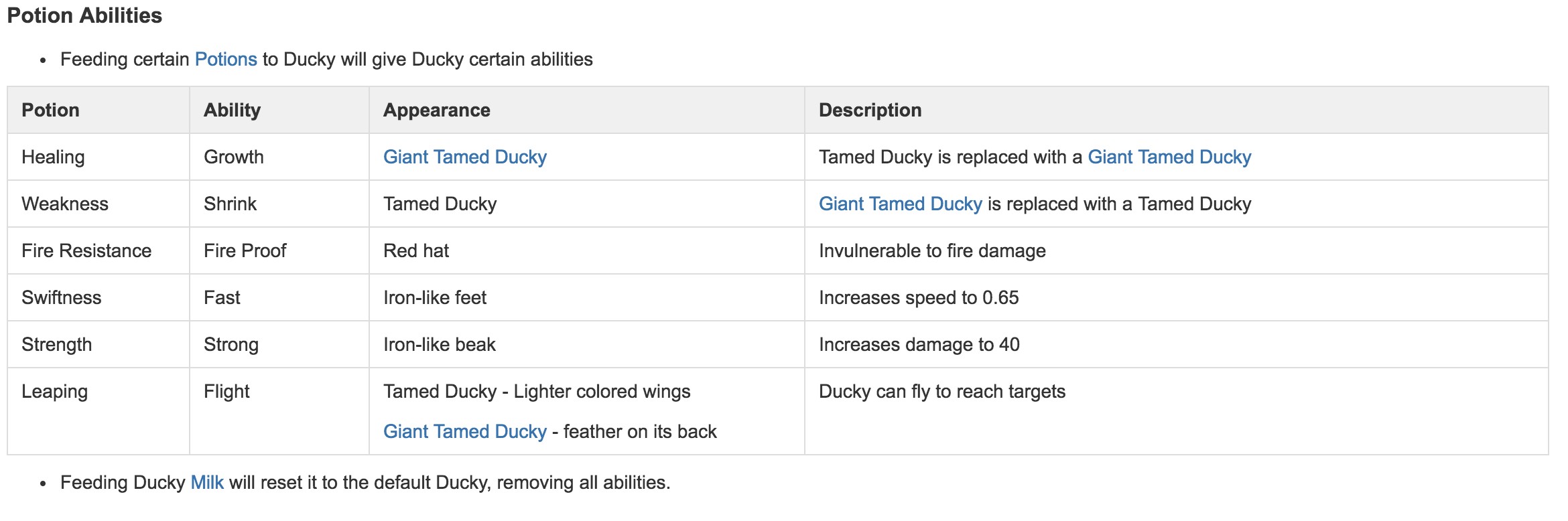
Task: Follow Giant Tamed Ducky link in Healing description
Action: pos(1169,157)
